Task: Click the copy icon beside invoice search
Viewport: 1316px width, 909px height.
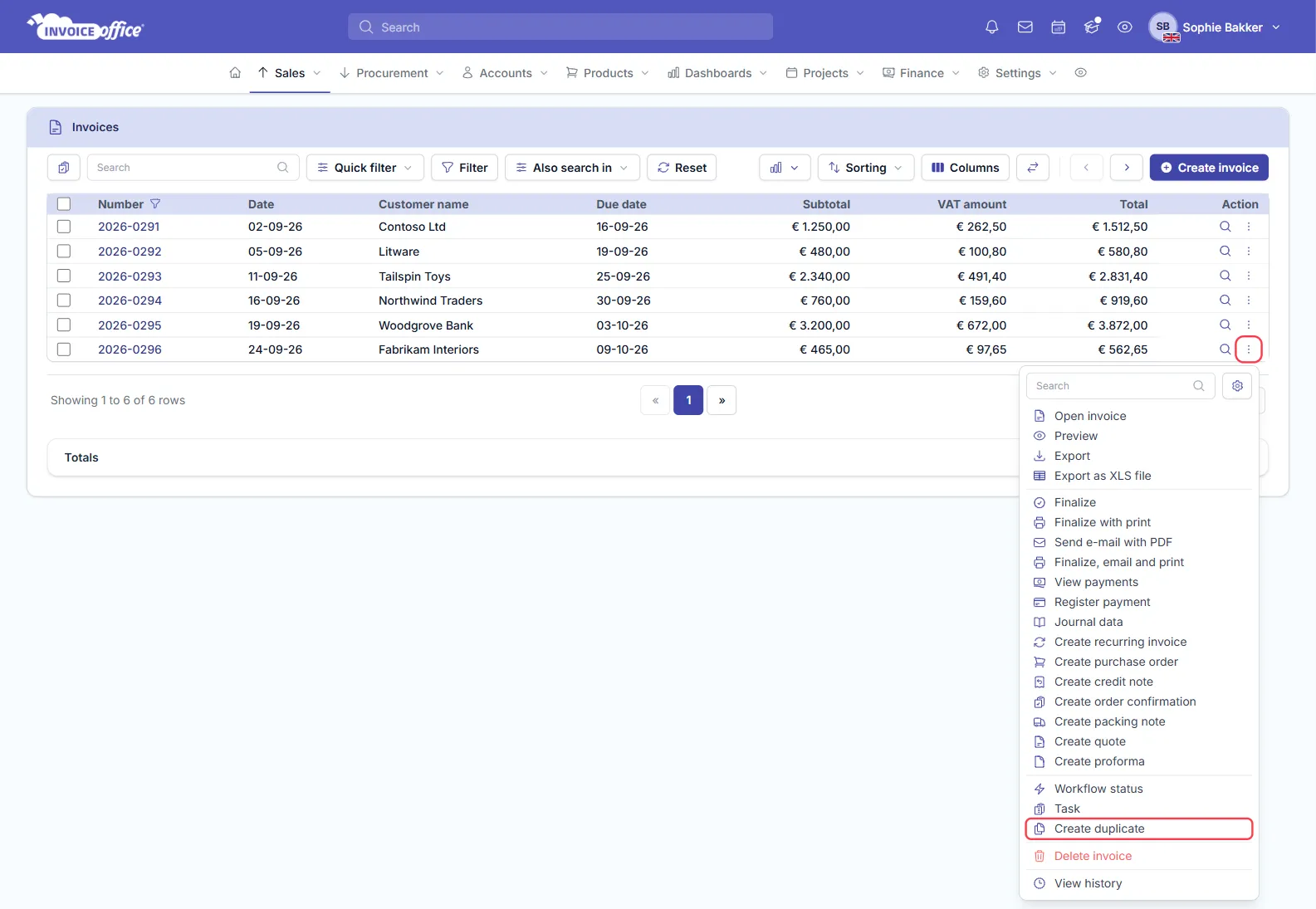Action: click(64, 168)
